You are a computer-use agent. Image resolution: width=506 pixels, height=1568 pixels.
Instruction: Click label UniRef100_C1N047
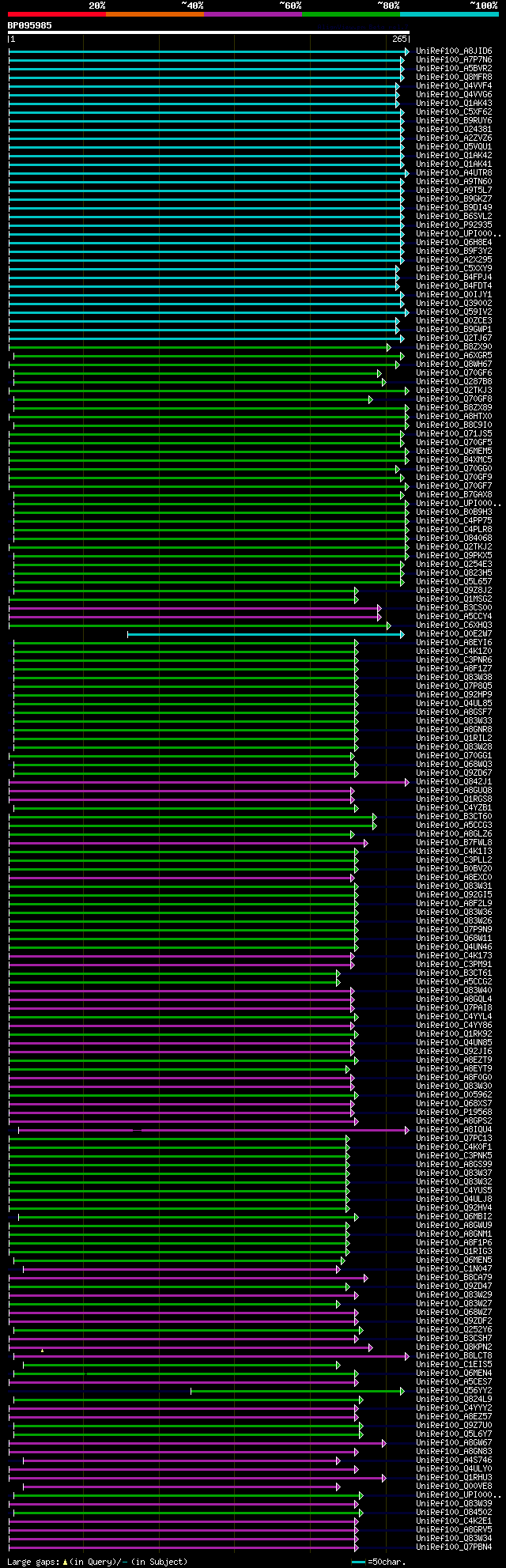click(454, 1269)
